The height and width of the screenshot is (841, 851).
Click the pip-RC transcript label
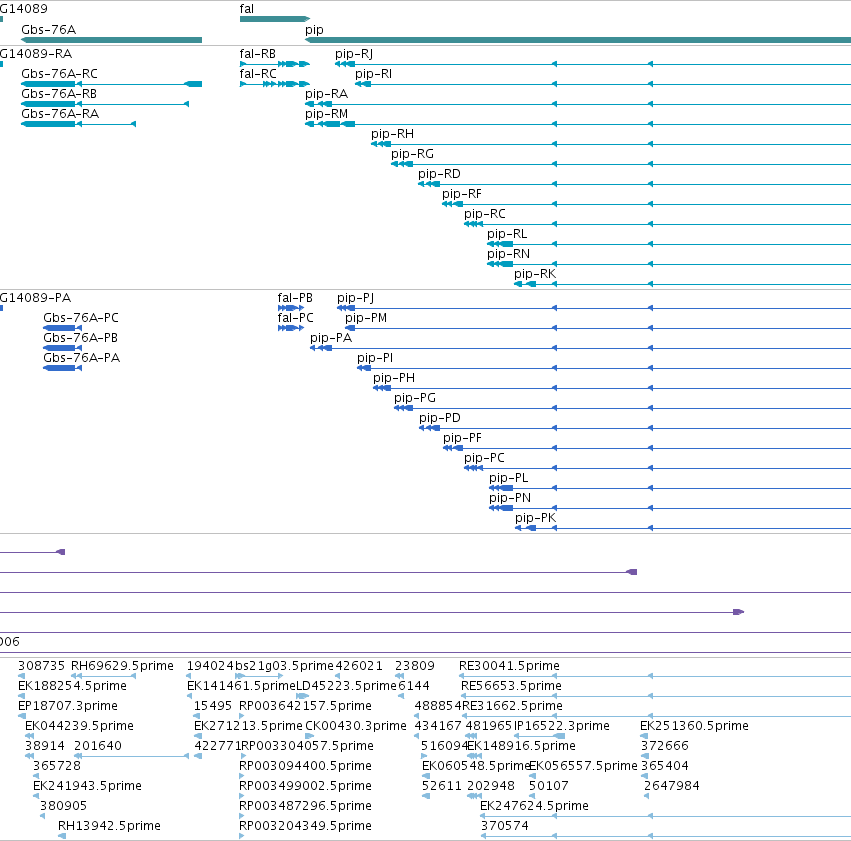pos(485,214)
